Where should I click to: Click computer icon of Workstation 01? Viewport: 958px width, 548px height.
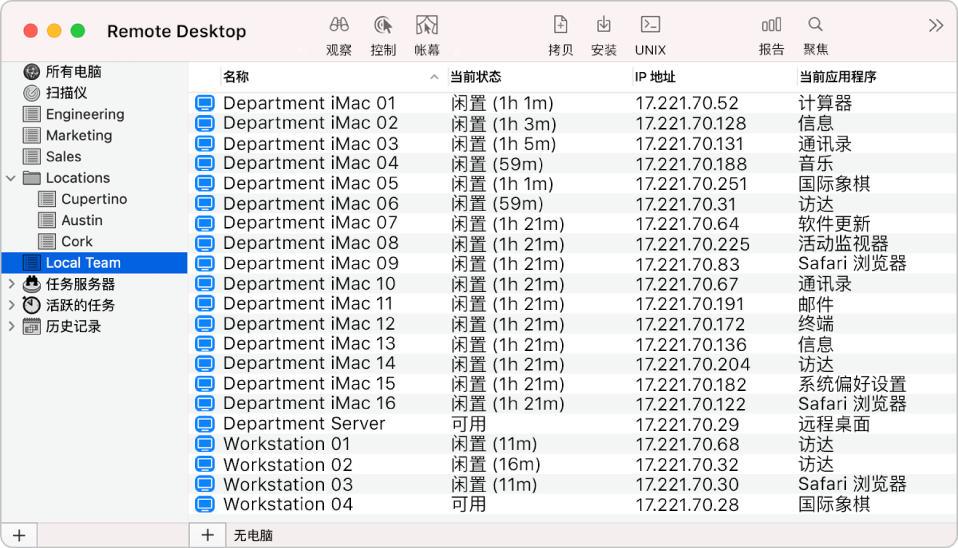coord(205,444)
